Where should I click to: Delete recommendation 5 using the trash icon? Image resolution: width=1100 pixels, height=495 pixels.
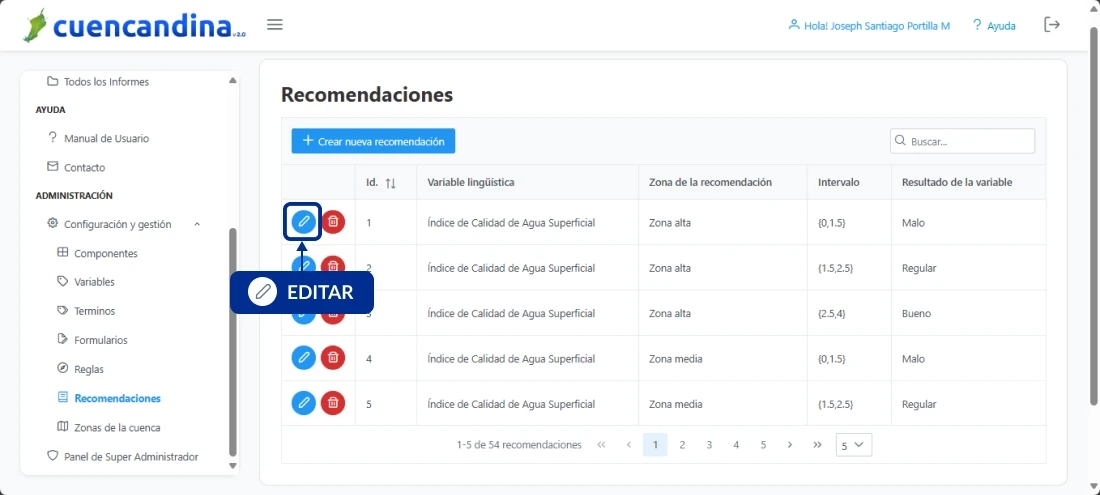[333, 403]
